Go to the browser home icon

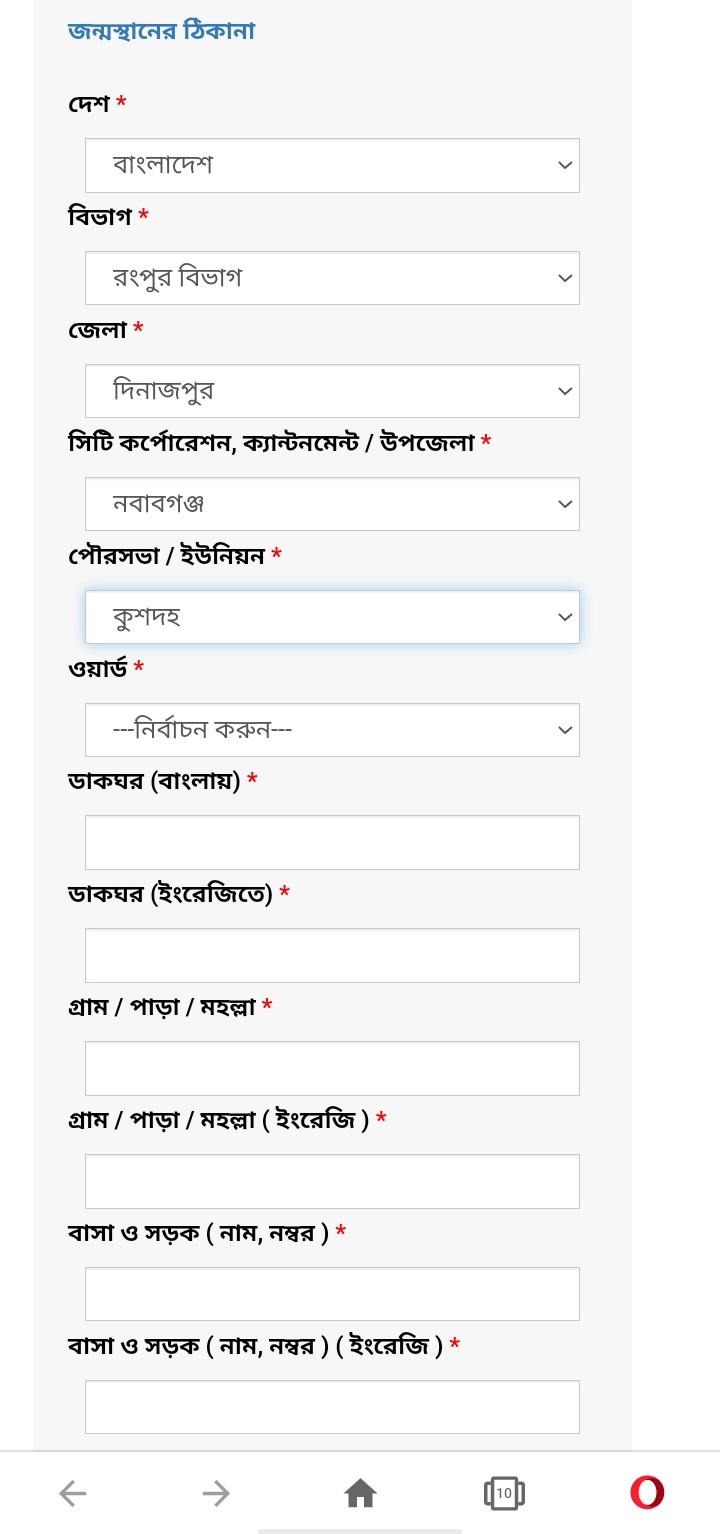click(360, 1494)
